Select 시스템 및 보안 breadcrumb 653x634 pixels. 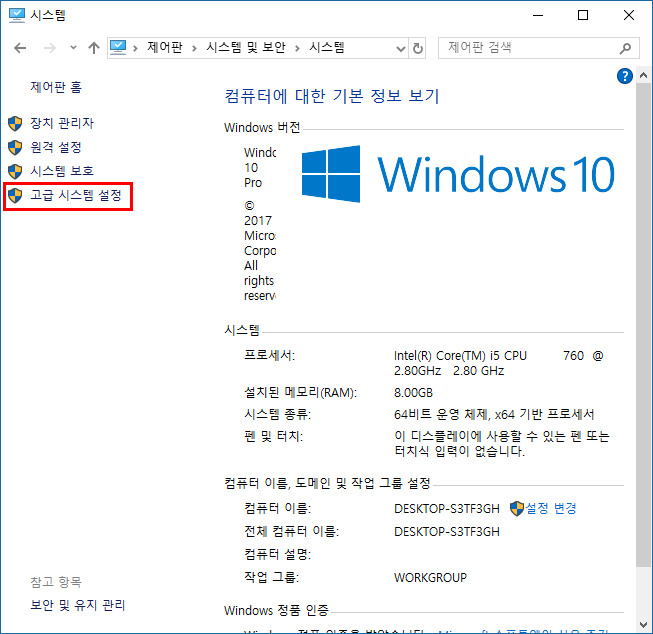pos(246,47)
